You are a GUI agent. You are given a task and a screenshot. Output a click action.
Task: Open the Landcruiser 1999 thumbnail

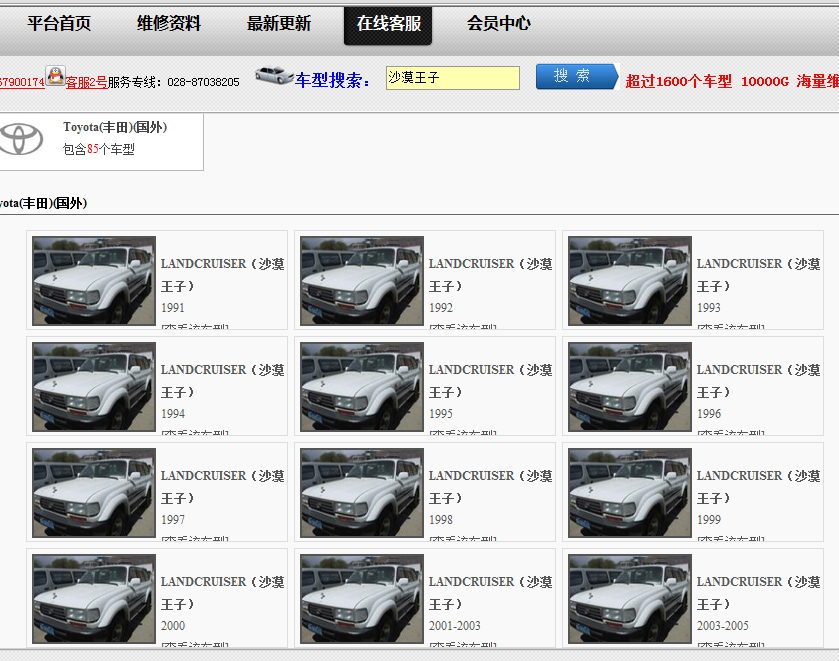coord(630,493)
